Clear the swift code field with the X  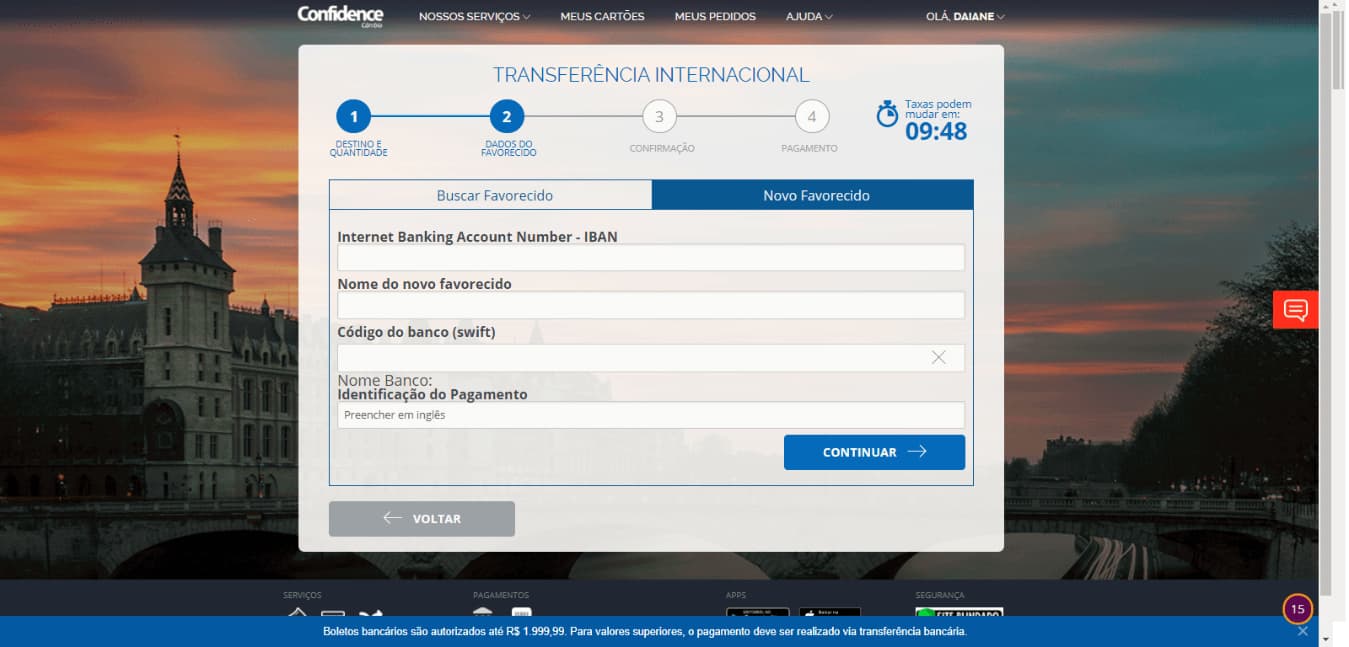pos(938,358)
